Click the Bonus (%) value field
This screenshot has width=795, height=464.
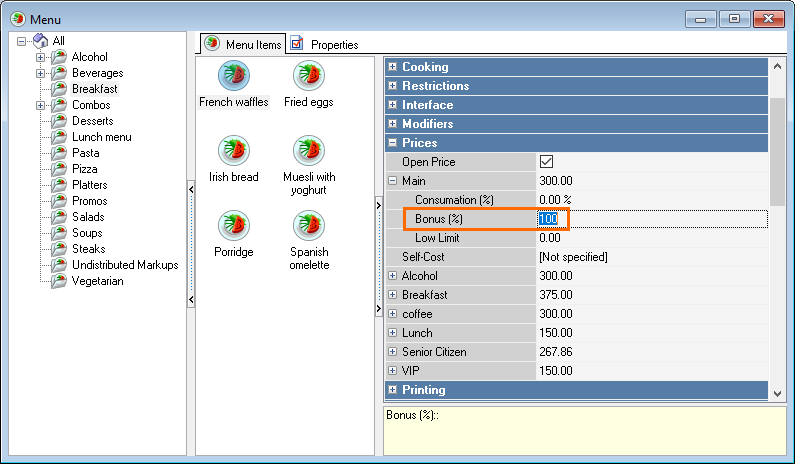[651, 219]
